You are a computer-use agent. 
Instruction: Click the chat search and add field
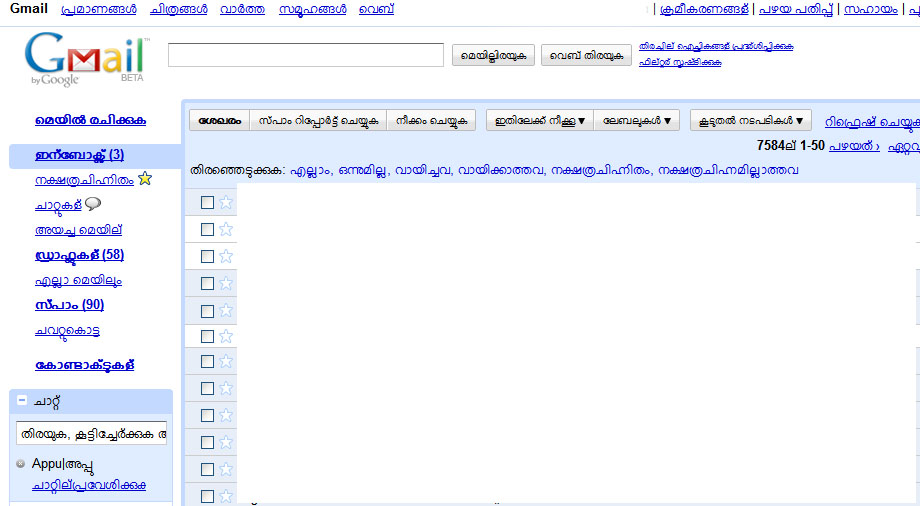92,434
